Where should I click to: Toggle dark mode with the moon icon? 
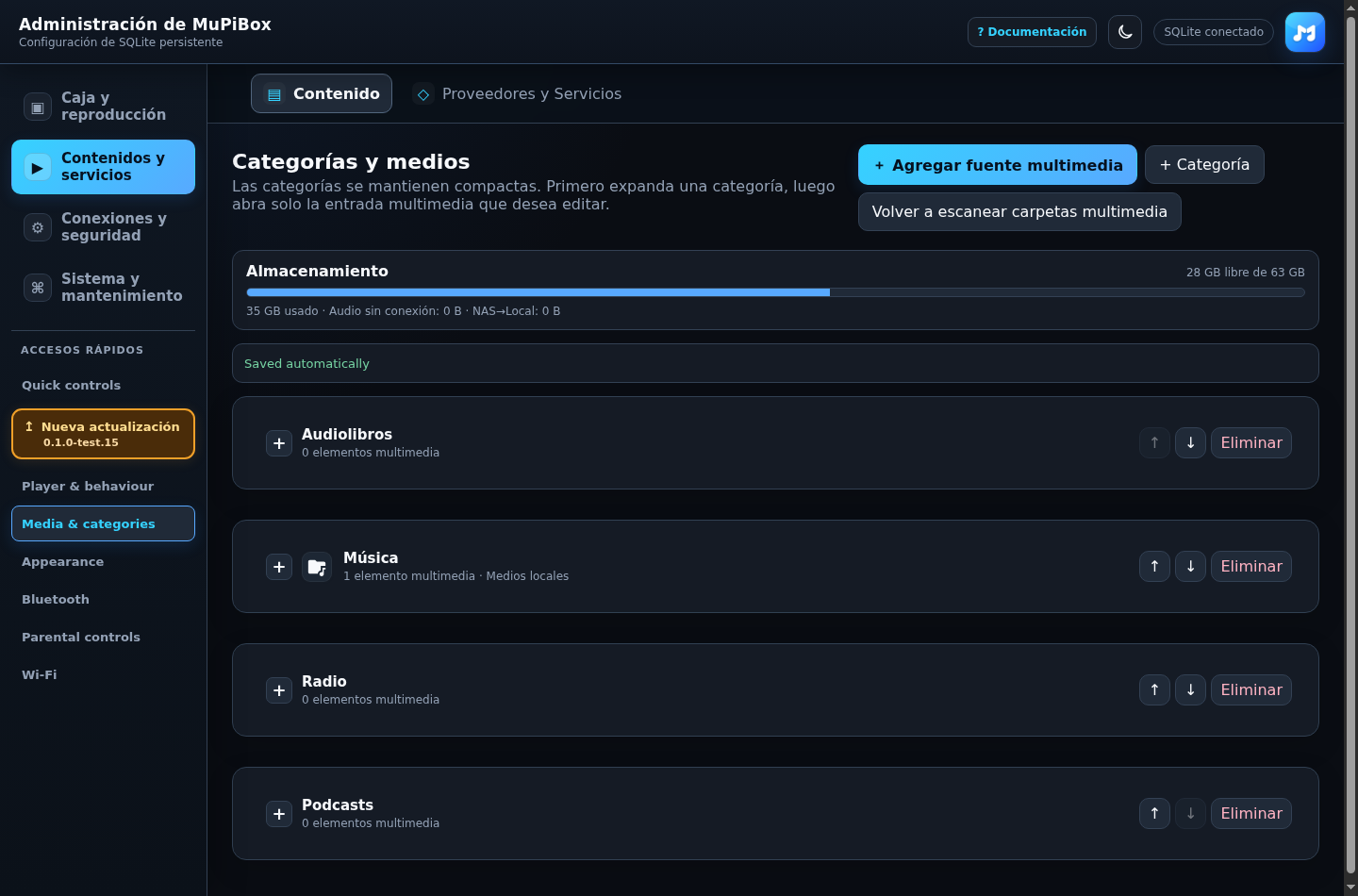coord(1125,32)
